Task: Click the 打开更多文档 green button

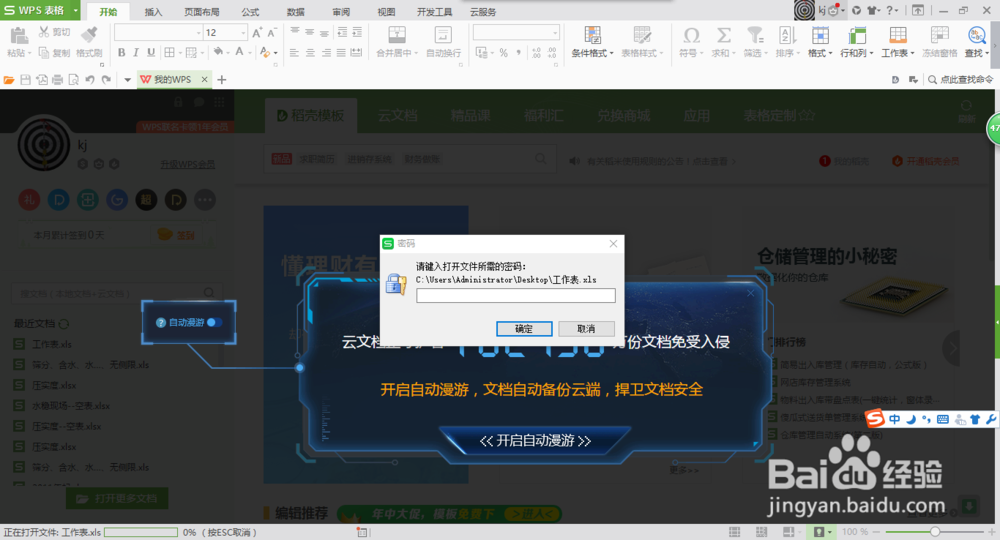Action: pos(117,499)
